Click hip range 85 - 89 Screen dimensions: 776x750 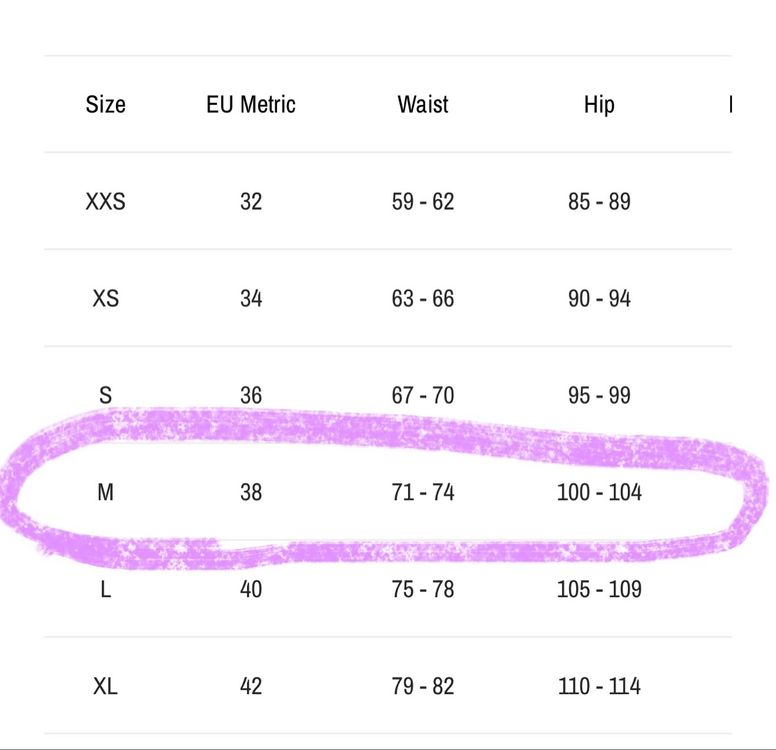pyautogui.click(x=599, y=201)
